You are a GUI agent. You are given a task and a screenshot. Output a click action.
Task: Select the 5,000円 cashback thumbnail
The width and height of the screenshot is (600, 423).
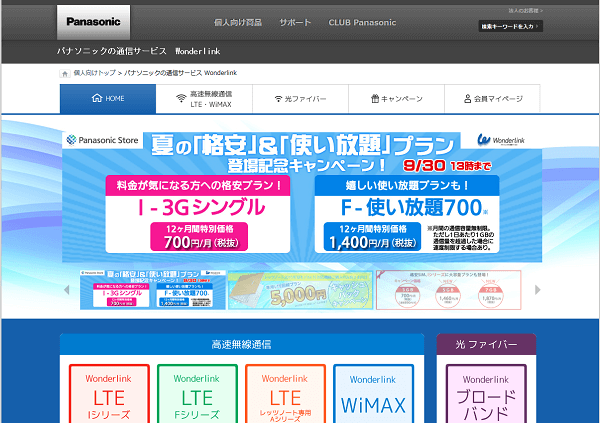click(300, 290)
